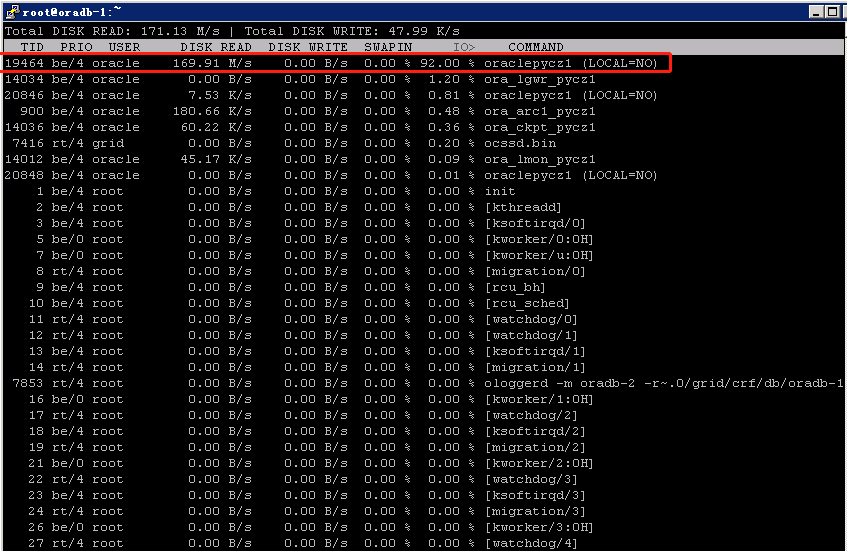The image size is (847, 551).
Task: Click the [rcu_bh] command
Action: pos(515,287)
